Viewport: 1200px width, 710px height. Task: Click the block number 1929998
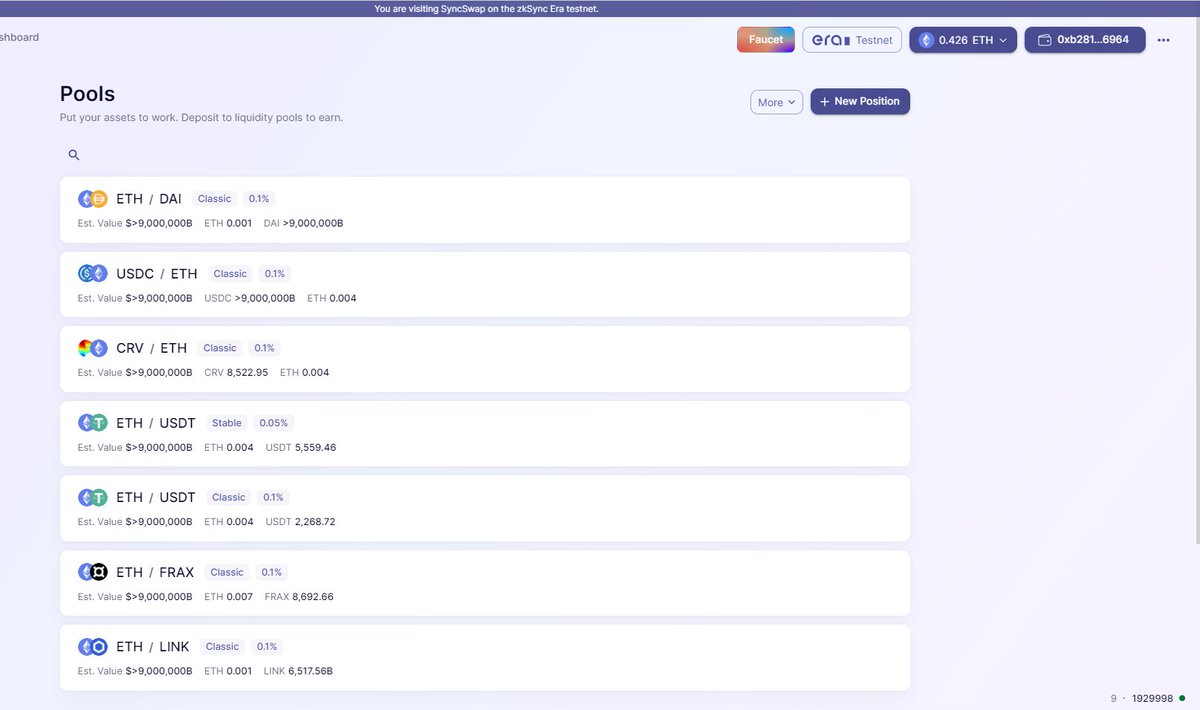tap(1152, 698)
